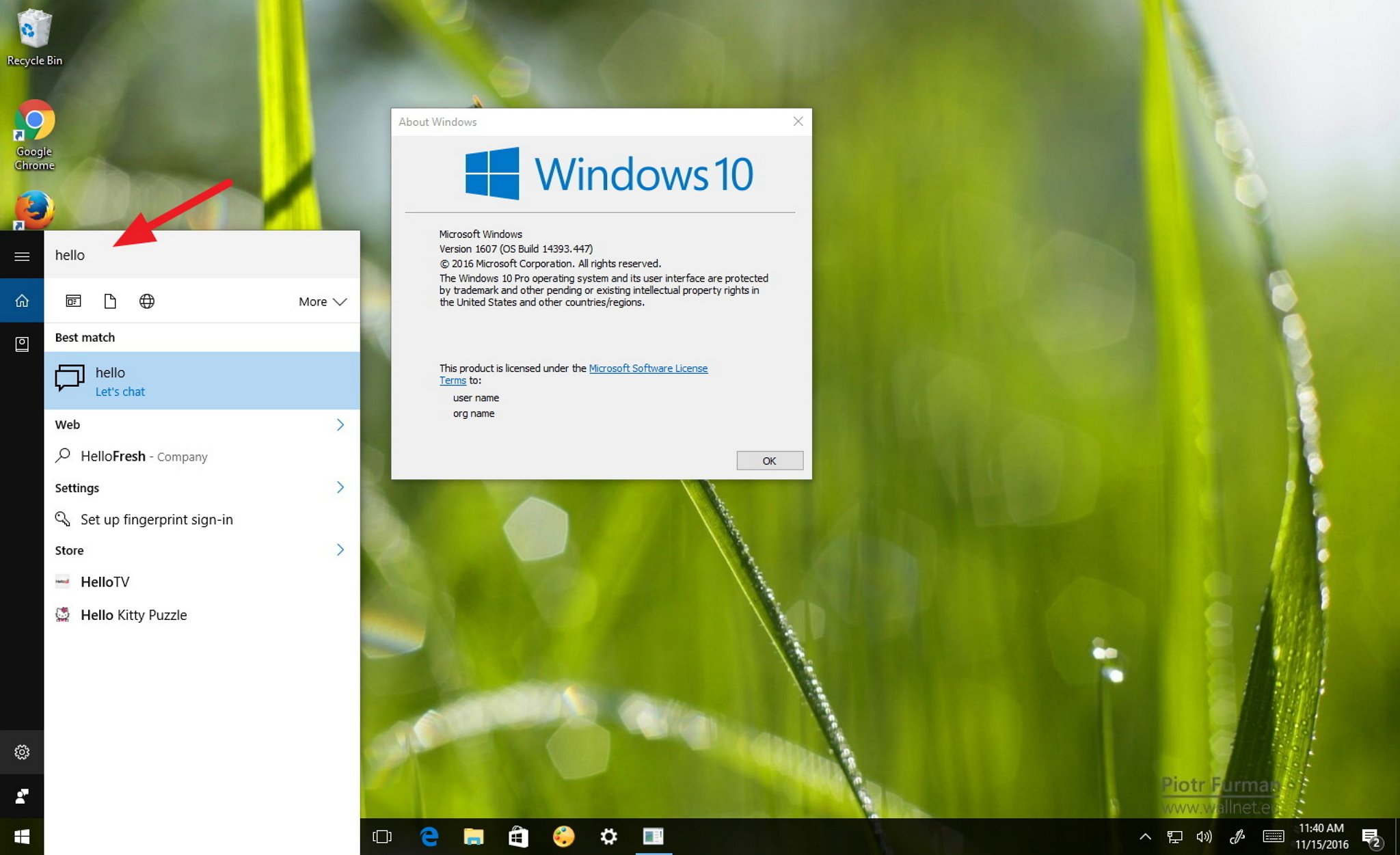Click the search box containing hello
Viewport: 1400px width, 855px height.
point(202,255)
